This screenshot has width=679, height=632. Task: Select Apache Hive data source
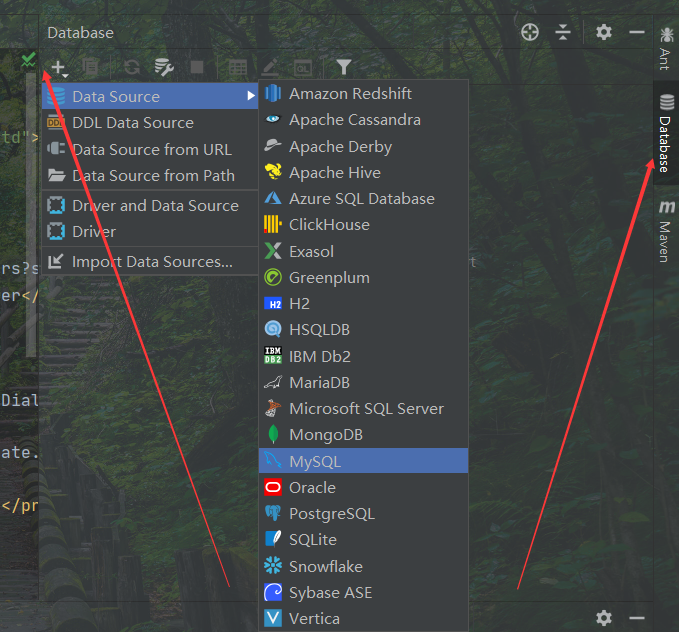pyautogui.click(x=363, y=172)
